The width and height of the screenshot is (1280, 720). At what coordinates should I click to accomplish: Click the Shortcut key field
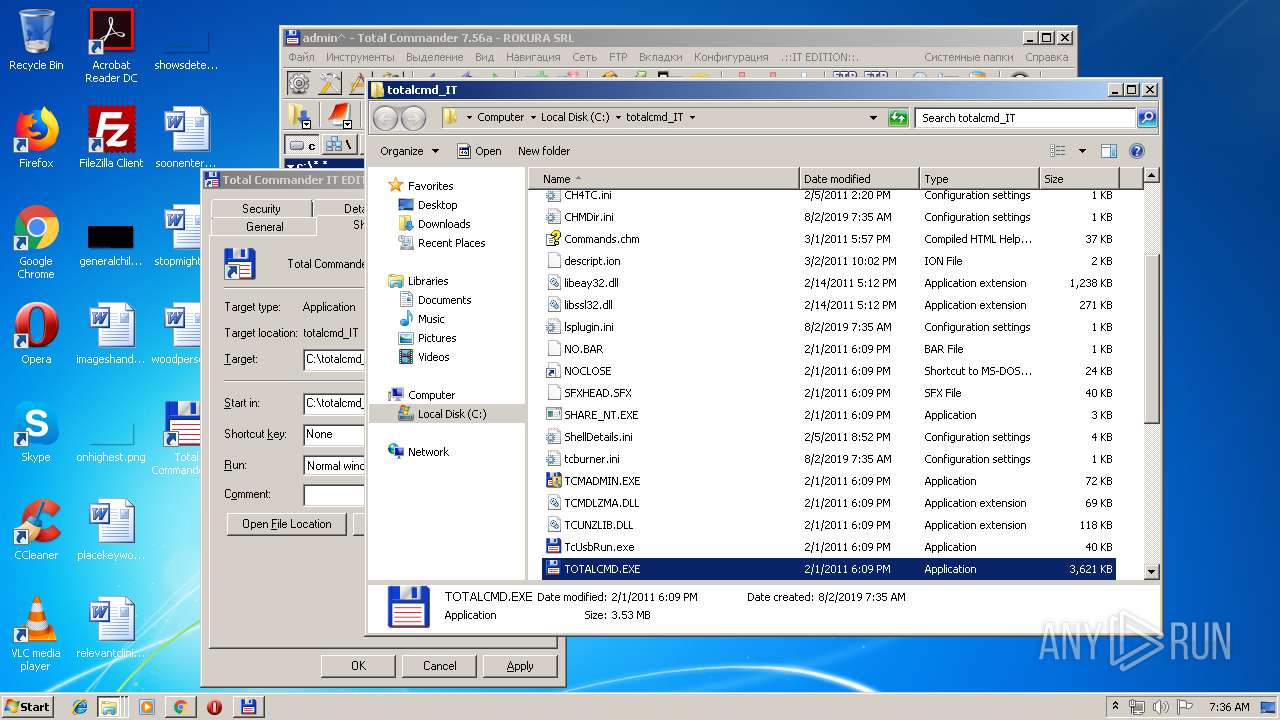pos(335,434)
